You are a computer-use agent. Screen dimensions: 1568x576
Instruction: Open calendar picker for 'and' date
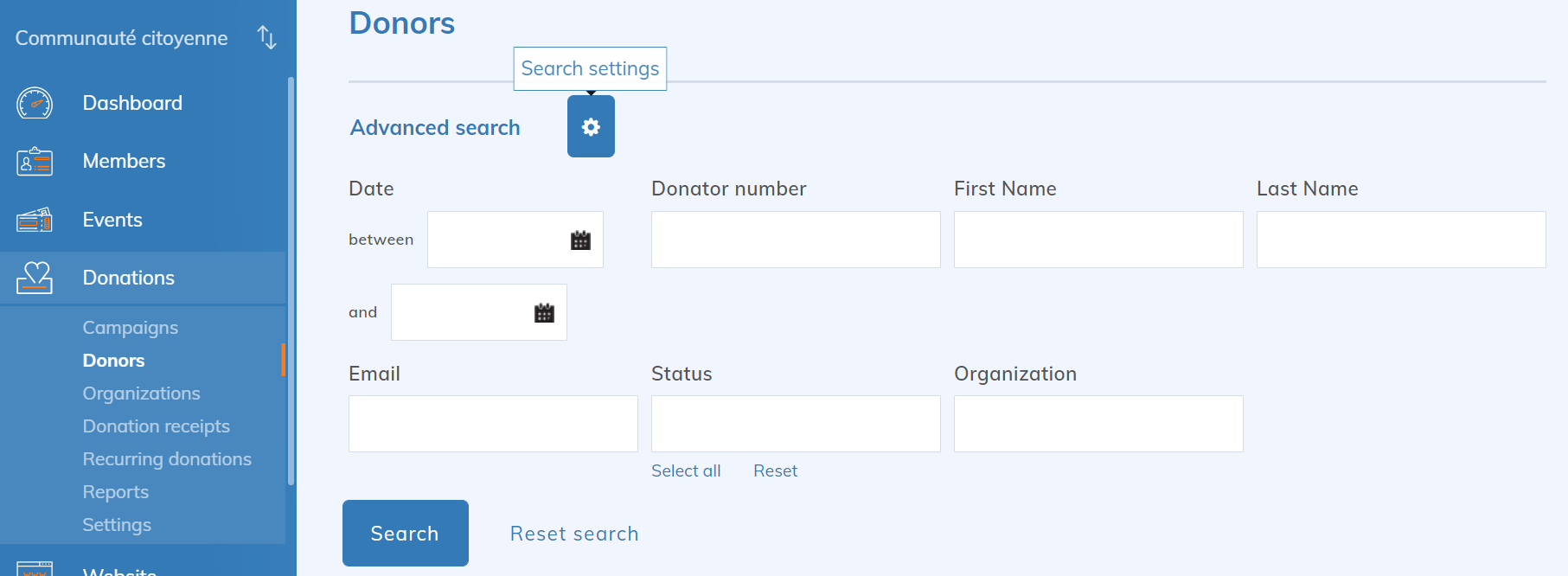[544, 313]
